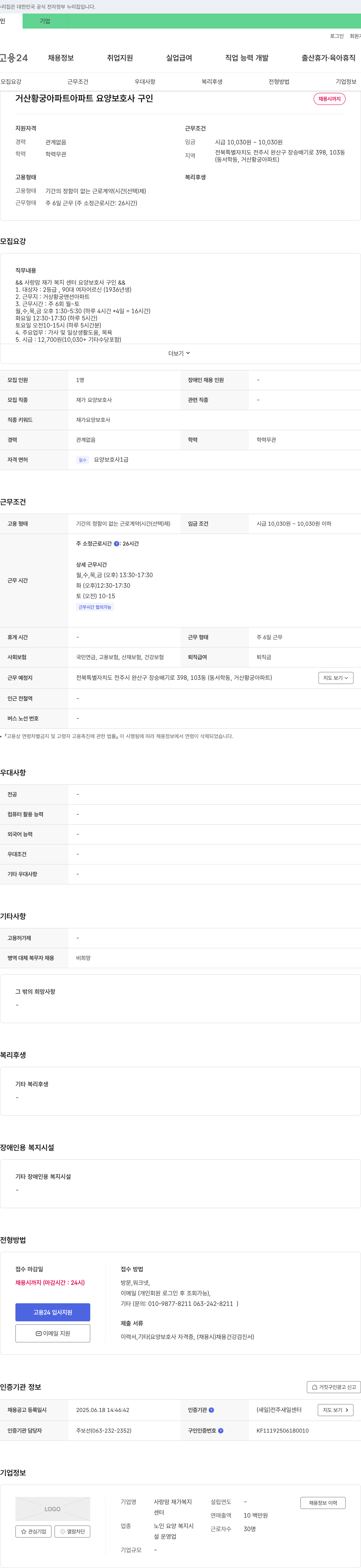The height and width of the screenshot is (1568, 361).
Task: Jump to the 우대사항 section tab
Action: click(x=145, y=82)
